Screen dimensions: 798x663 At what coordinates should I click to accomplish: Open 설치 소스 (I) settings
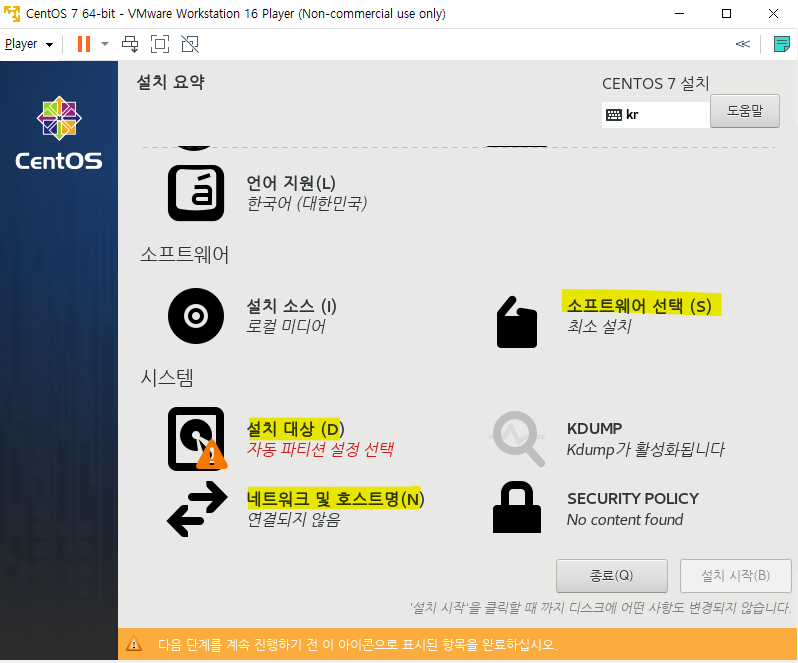[x=292, y=306]
